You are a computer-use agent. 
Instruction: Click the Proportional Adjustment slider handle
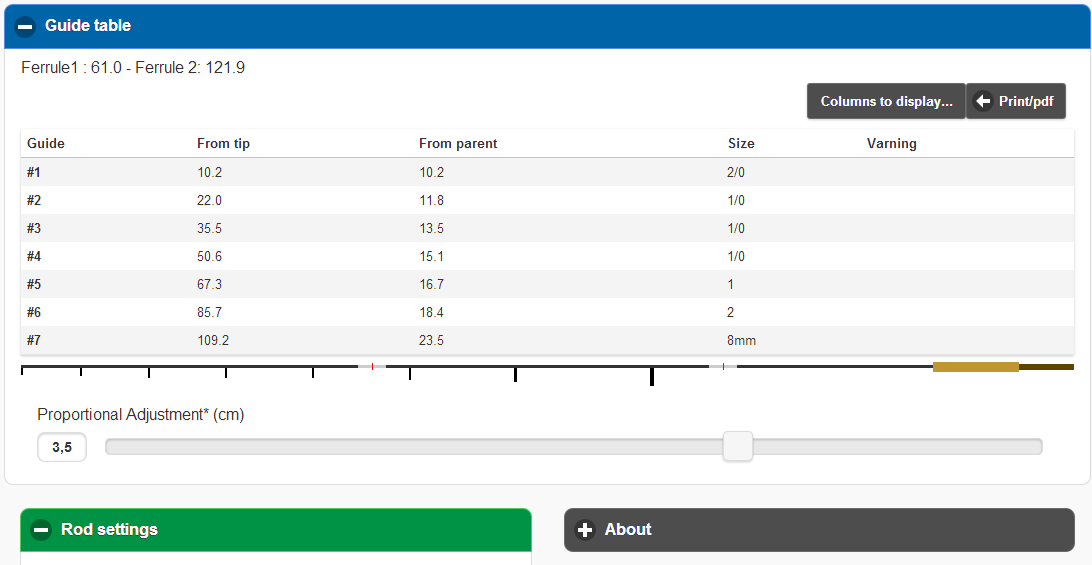[x=738, y=446]
